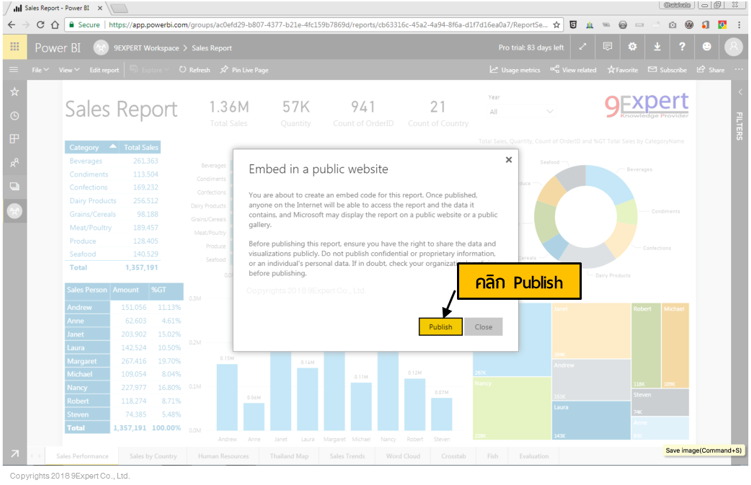Open the Power BI app launcher grid
Image resolution: width=751 pixels, height=485 pixels.
[14, 47]
